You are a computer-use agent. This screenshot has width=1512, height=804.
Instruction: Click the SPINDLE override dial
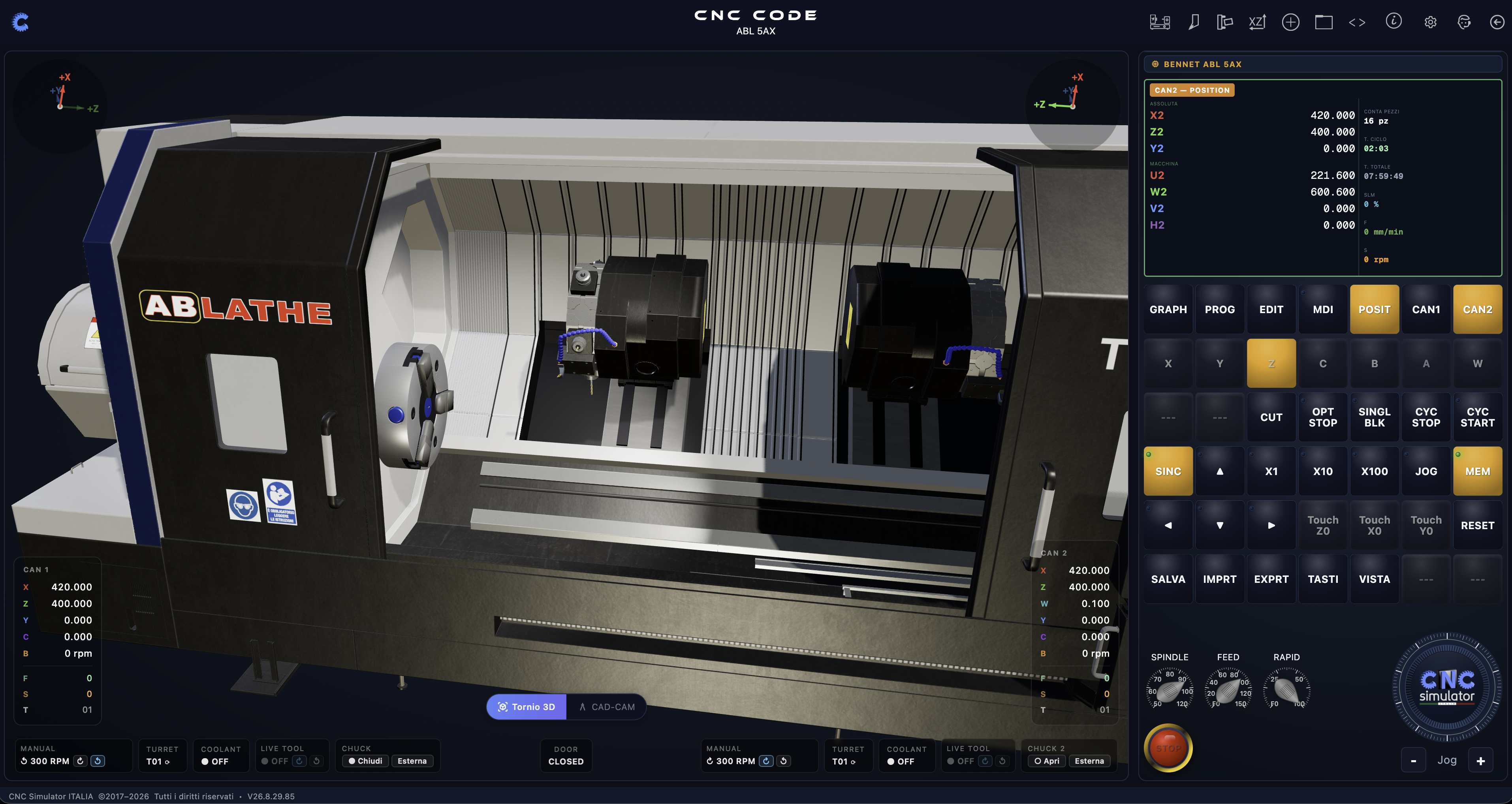(1170, 689)
